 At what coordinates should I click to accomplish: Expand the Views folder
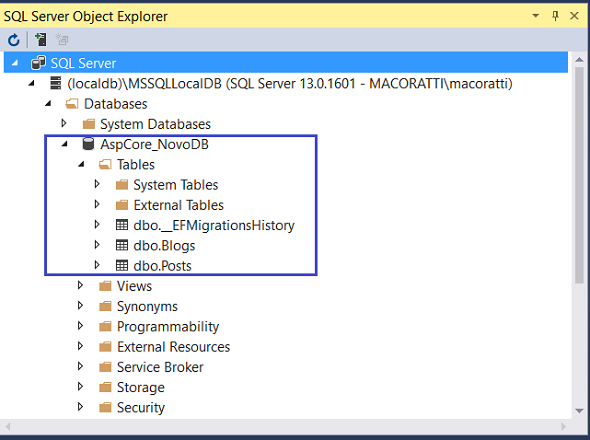pos(80,285)
